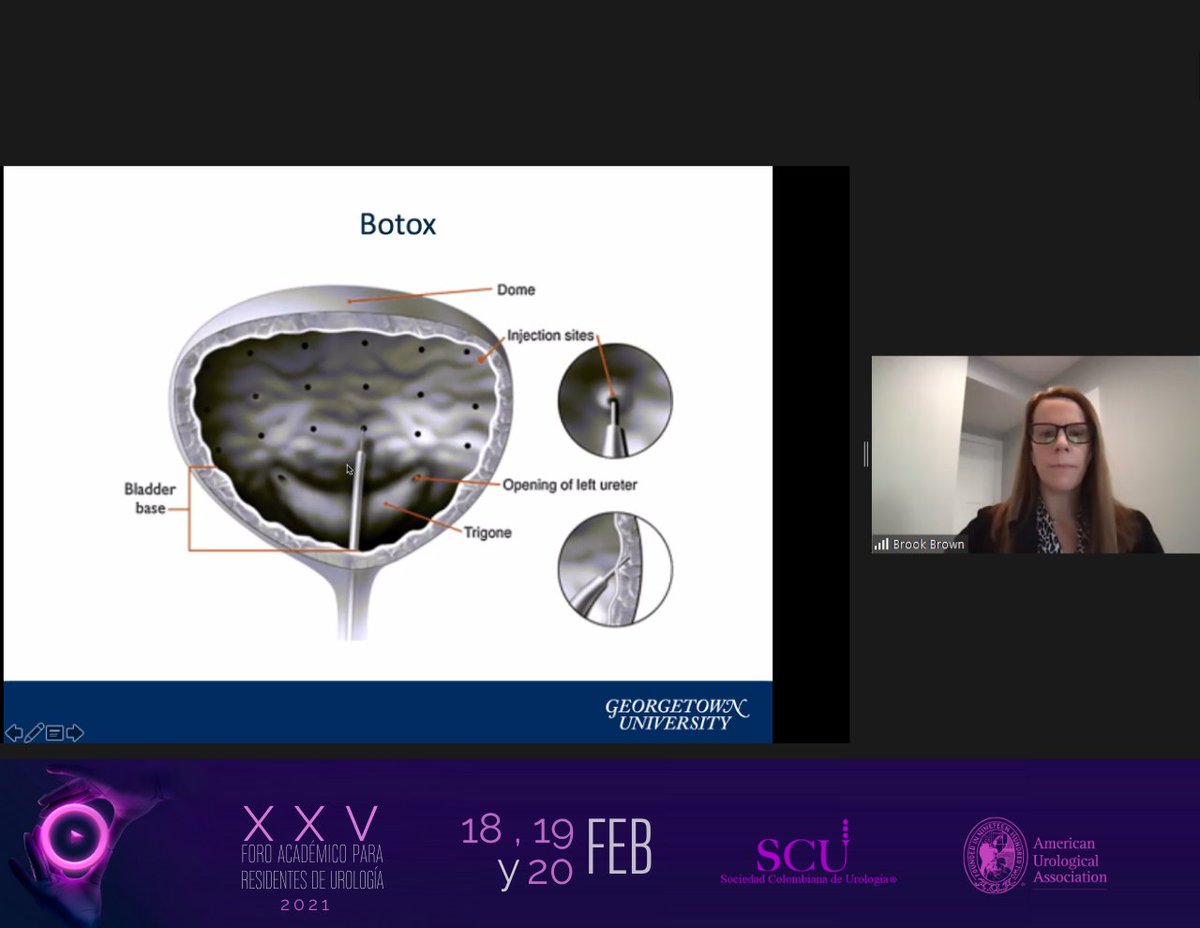Click the panel divider handle beside the video
1200x928 pixels.
click(x=865, y=455)
